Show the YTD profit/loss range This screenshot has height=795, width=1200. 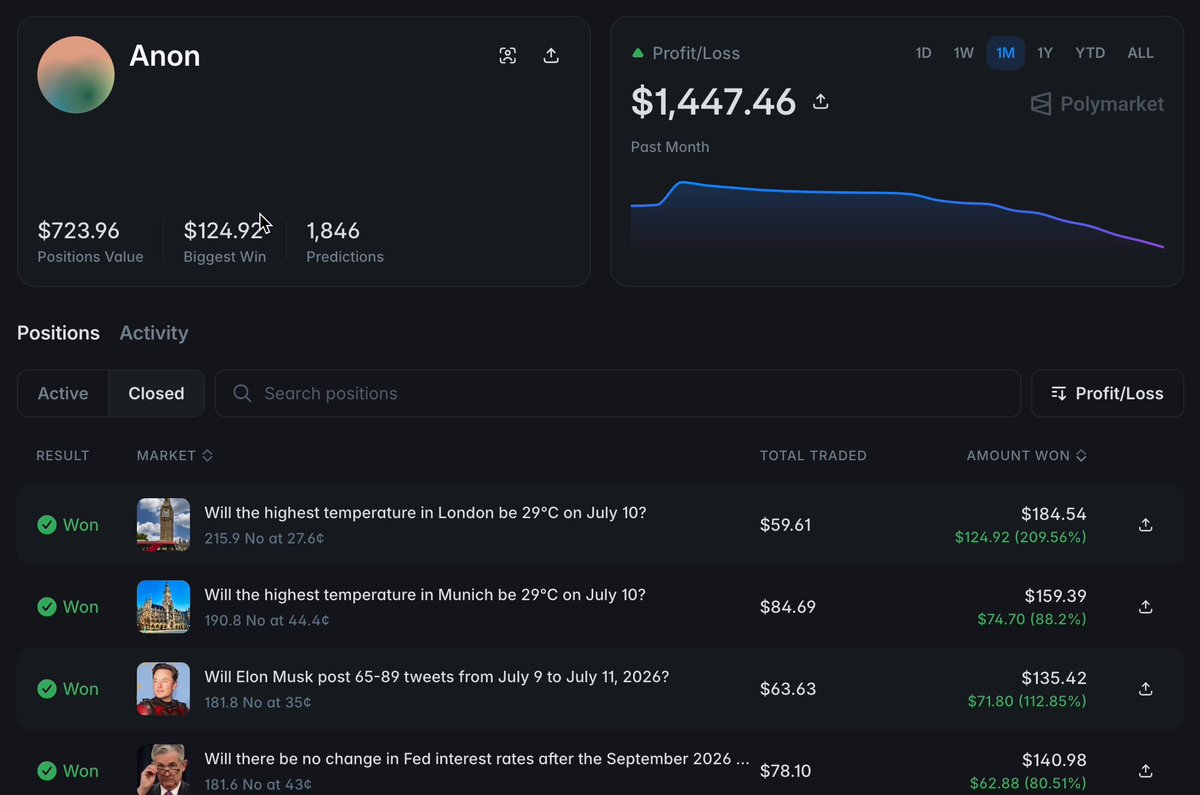[1090, 53]
